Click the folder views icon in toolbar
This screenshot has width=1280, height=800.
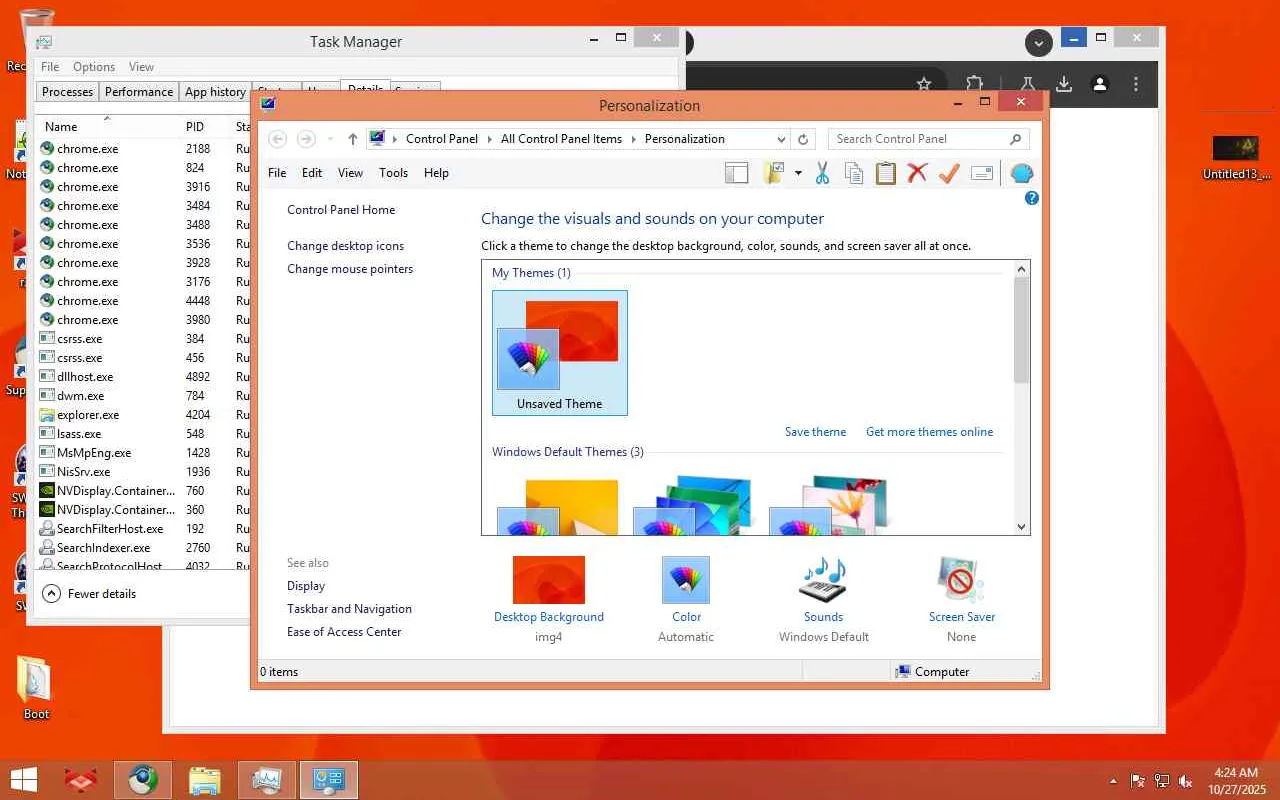(773, 173)
